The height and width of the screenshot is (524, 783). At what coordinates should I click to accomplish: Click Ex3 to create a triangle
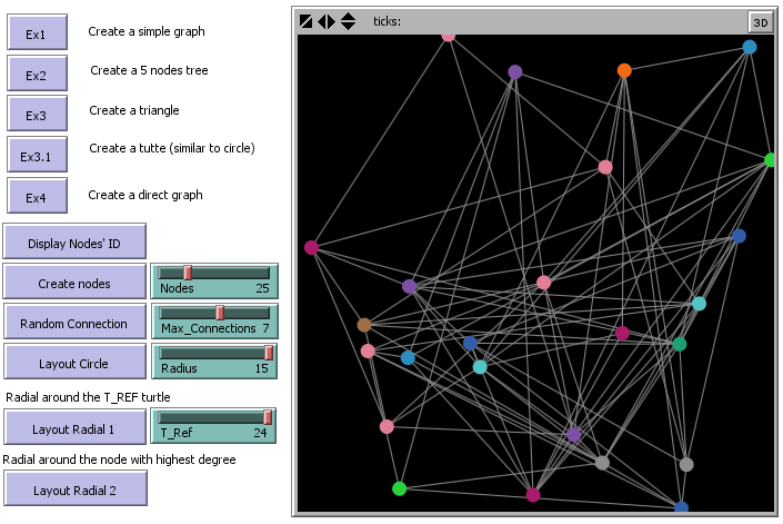point(37,114)
